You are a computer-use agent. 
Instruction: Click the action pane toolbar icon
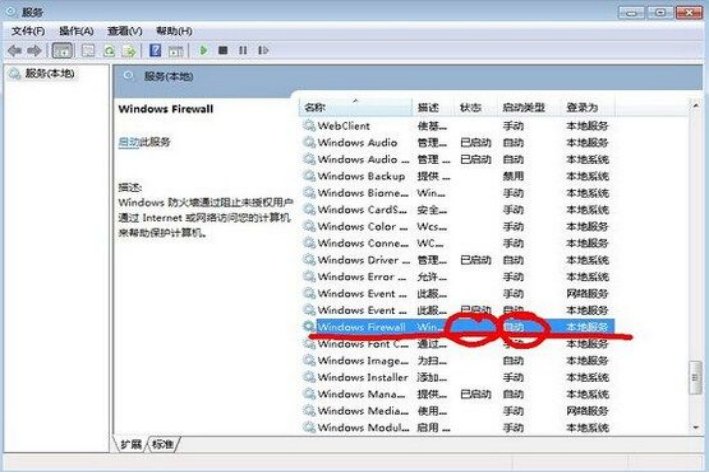[175, 51]
